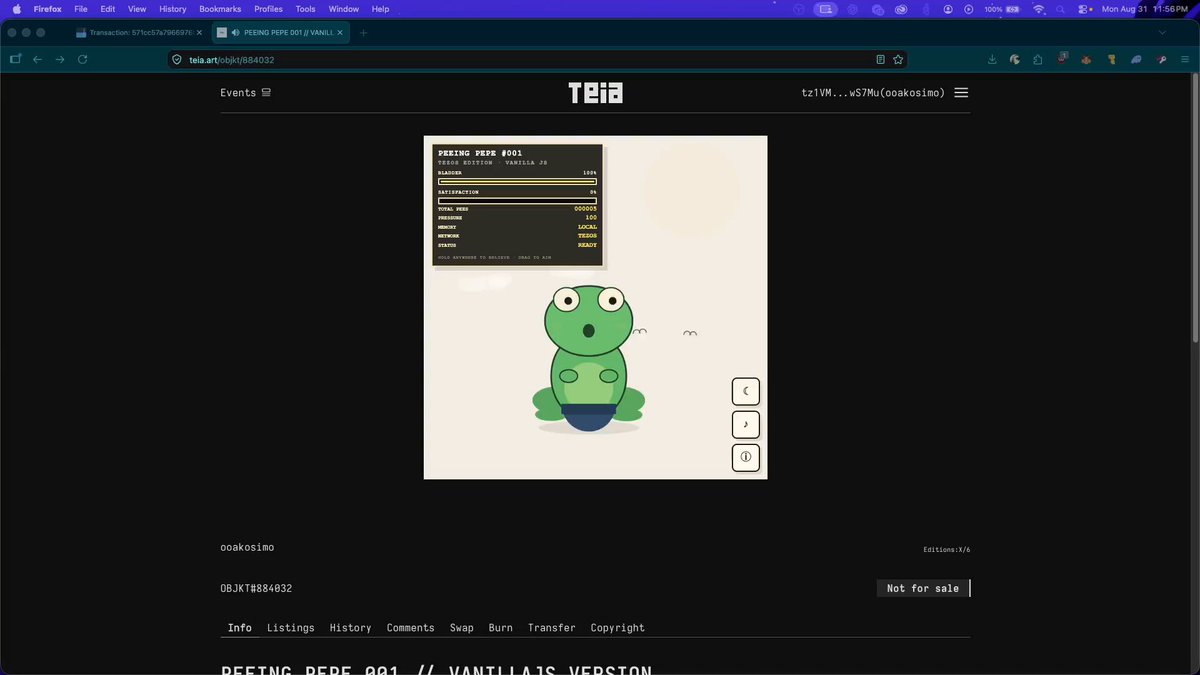Open Reader View icon in address bar

click(880, 60)
